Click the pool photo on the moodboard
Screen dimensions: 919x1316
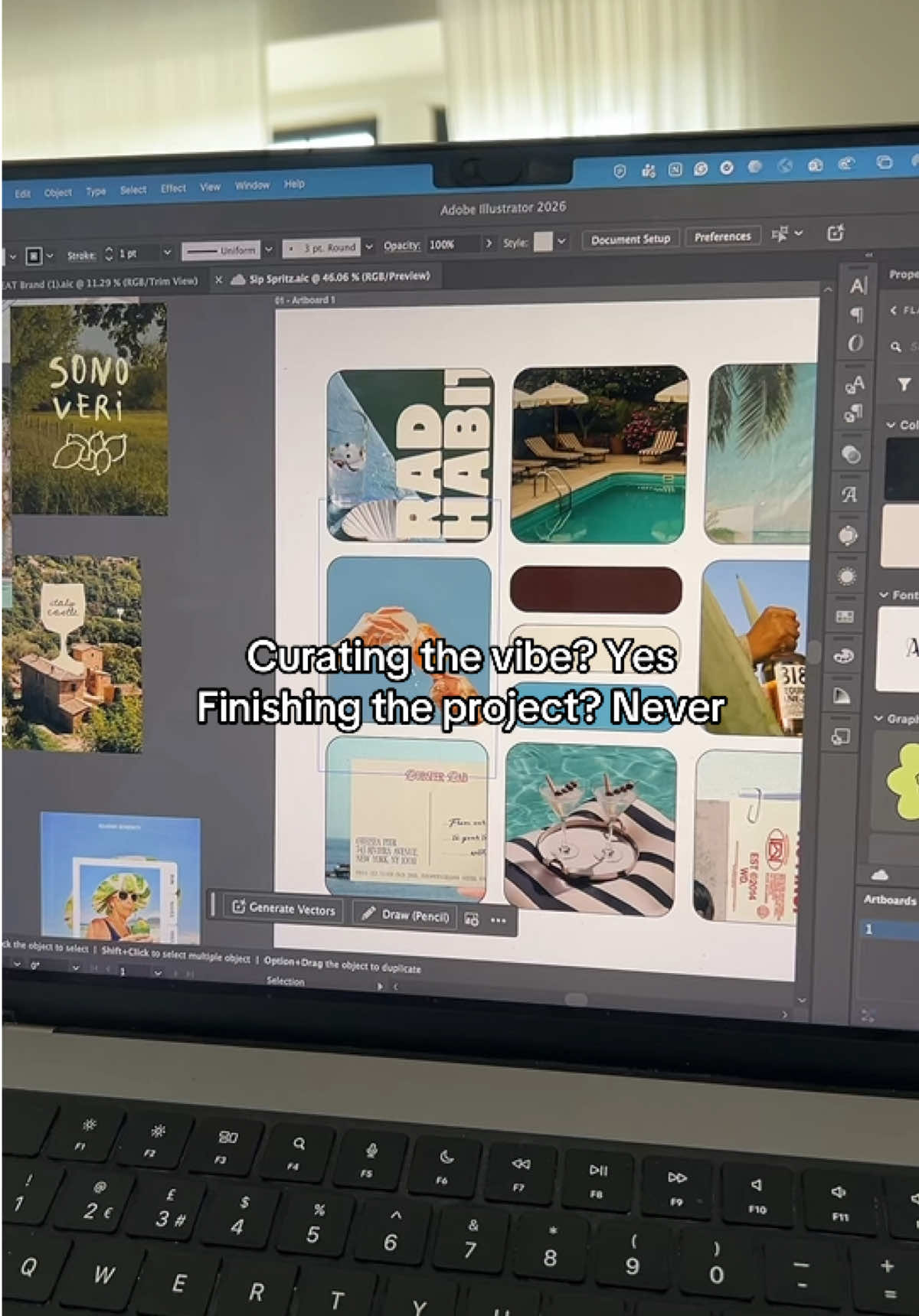point(599,454)
